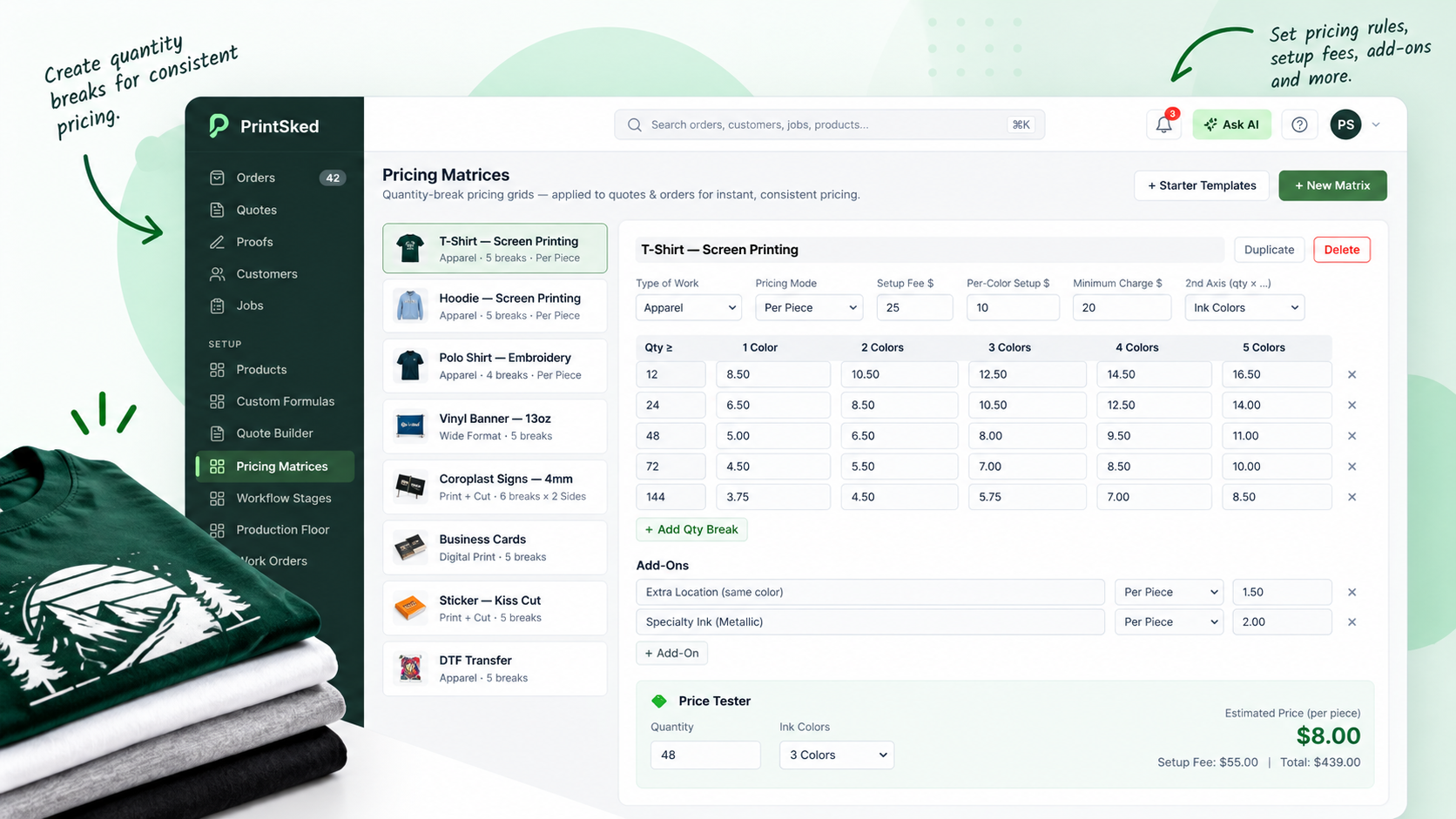Click the Price Tester Quantity field
The image size is (1456, 819).
705,755
